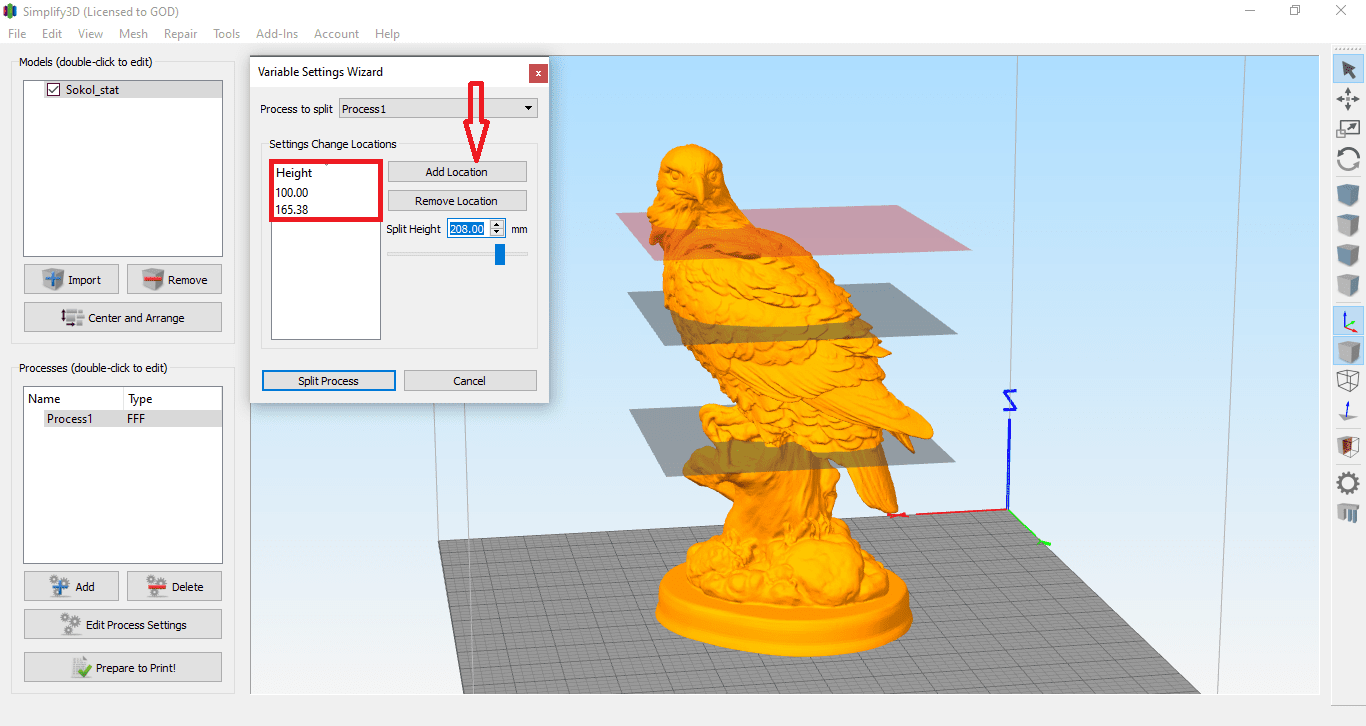
Task: Open the machine settings gear icon
Action: [1347, 483]
